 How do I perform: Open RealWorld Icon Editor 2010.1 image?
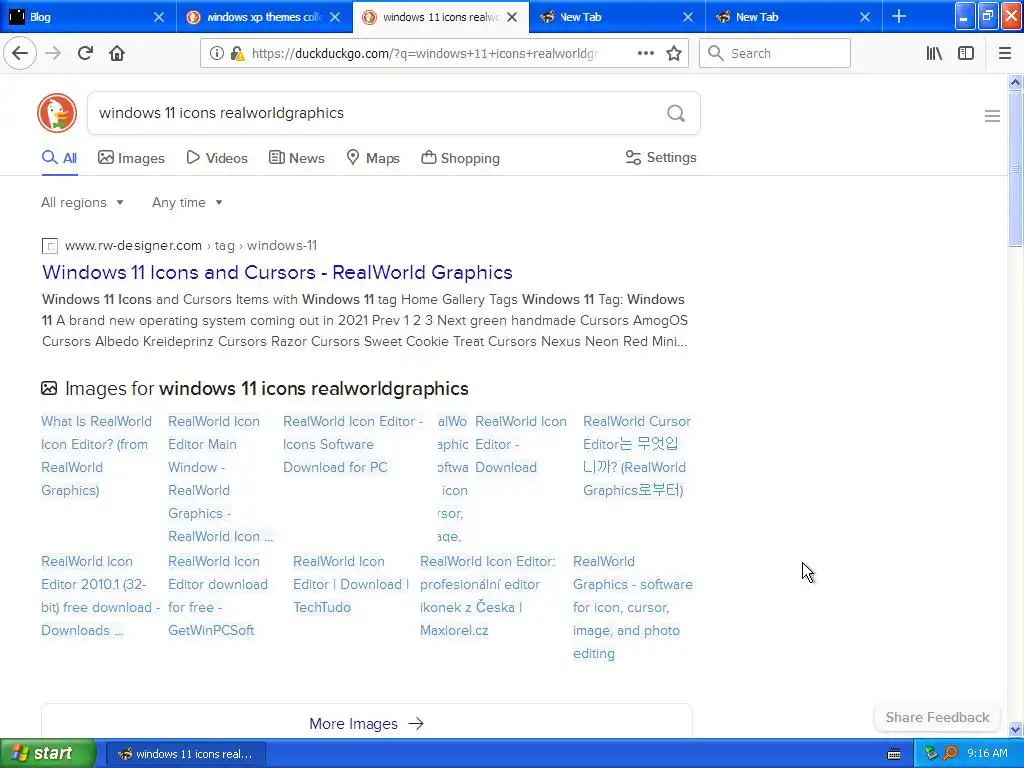(x=101, y=596)
